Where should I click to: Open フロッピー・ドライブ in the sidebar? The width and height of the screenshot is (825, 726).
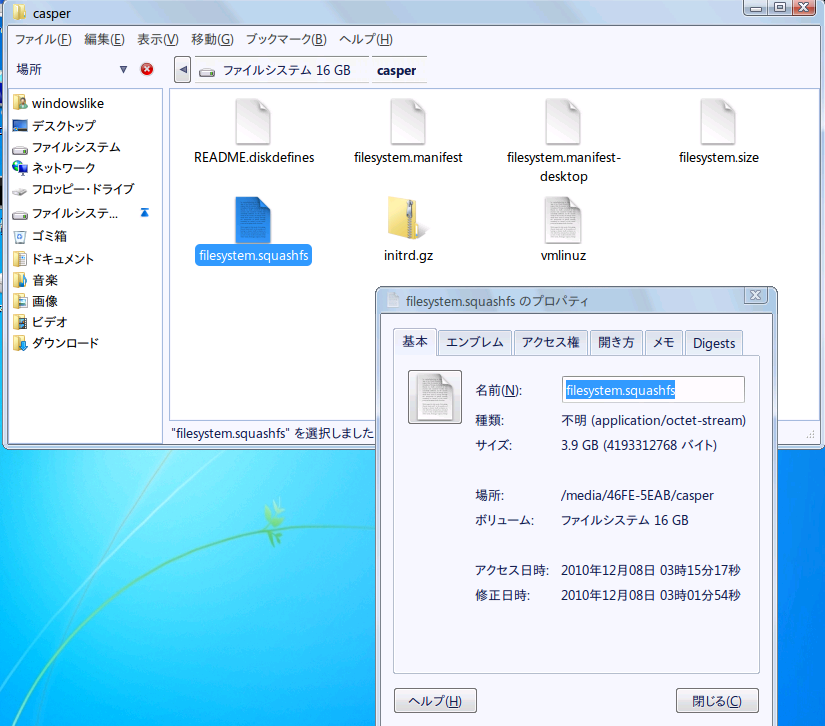click(74, 189)
